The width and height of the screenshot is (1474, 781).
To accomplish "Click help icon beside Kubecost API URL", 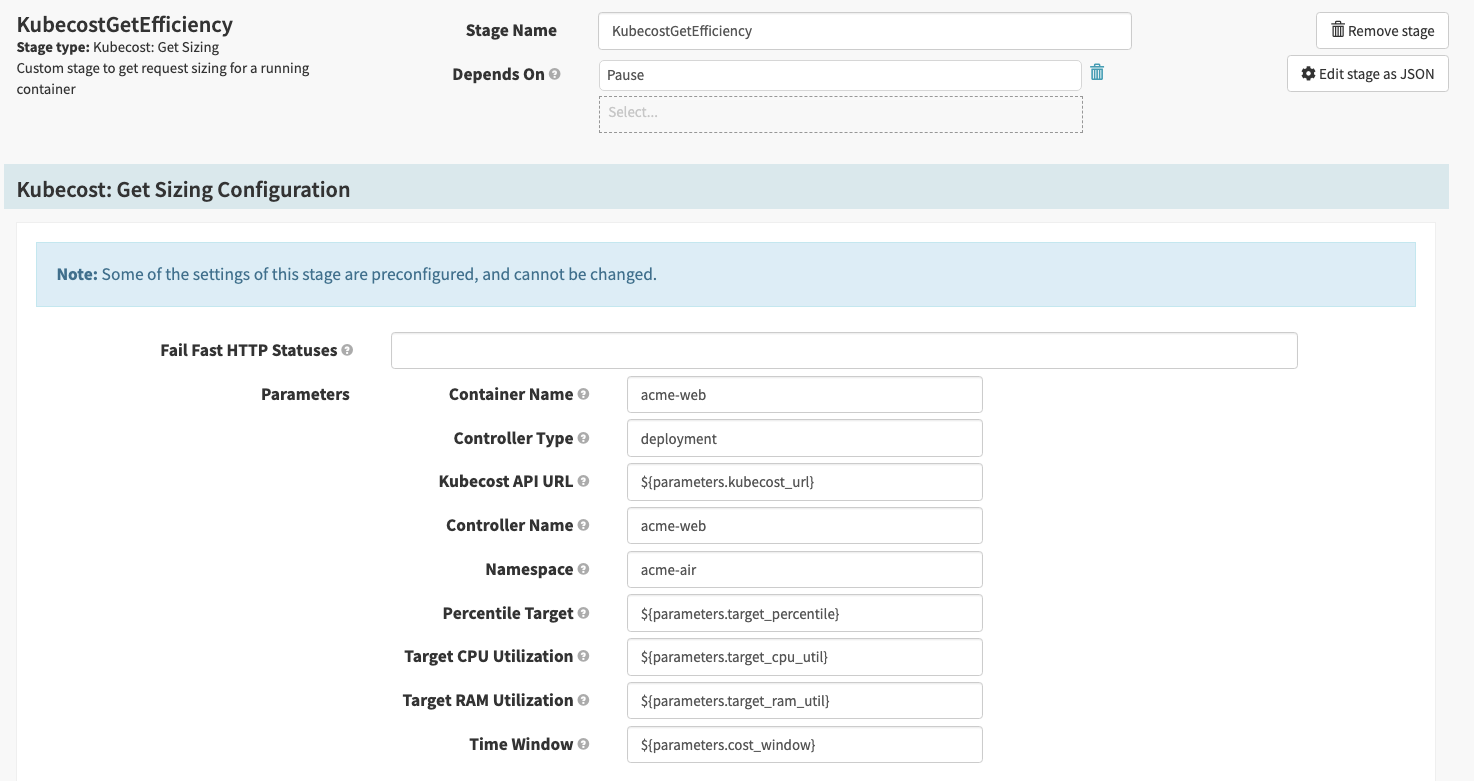I will coord(583,481).
